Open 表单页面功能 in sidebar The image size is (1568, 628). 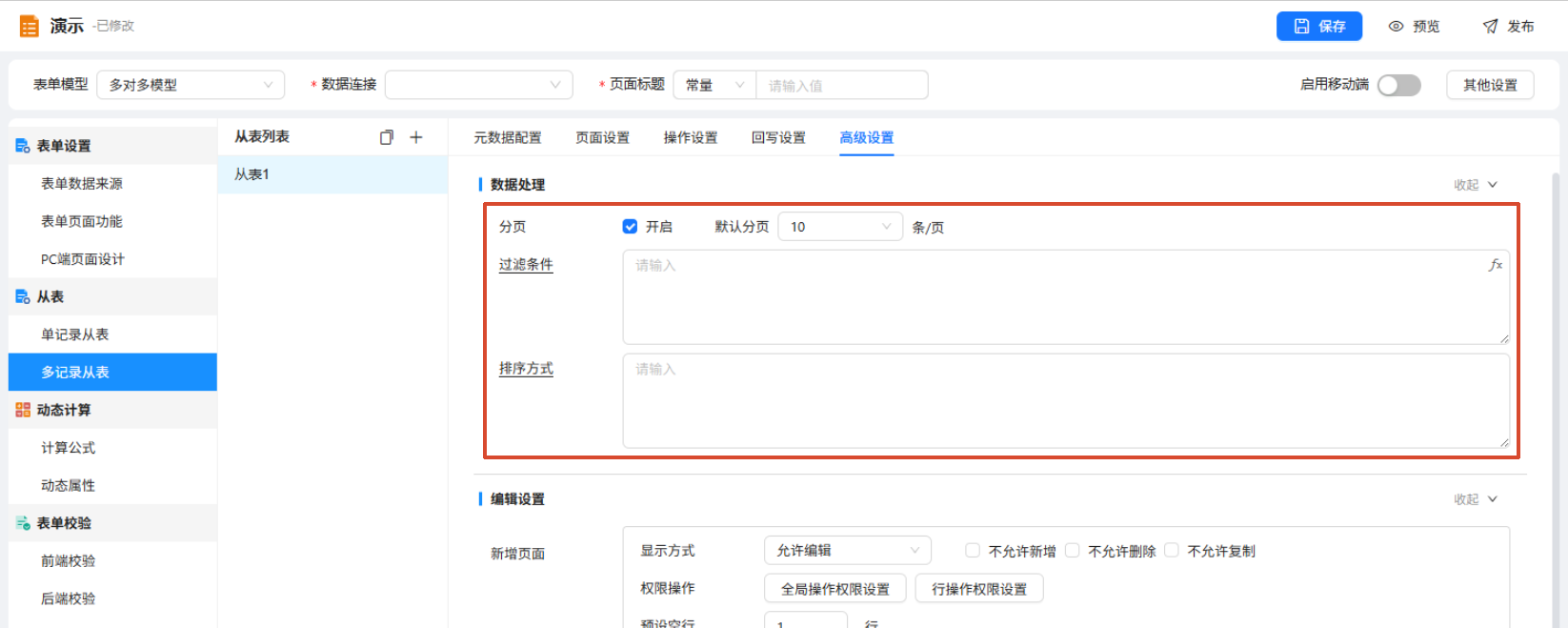pyautogui.click(x=112, y=221)
